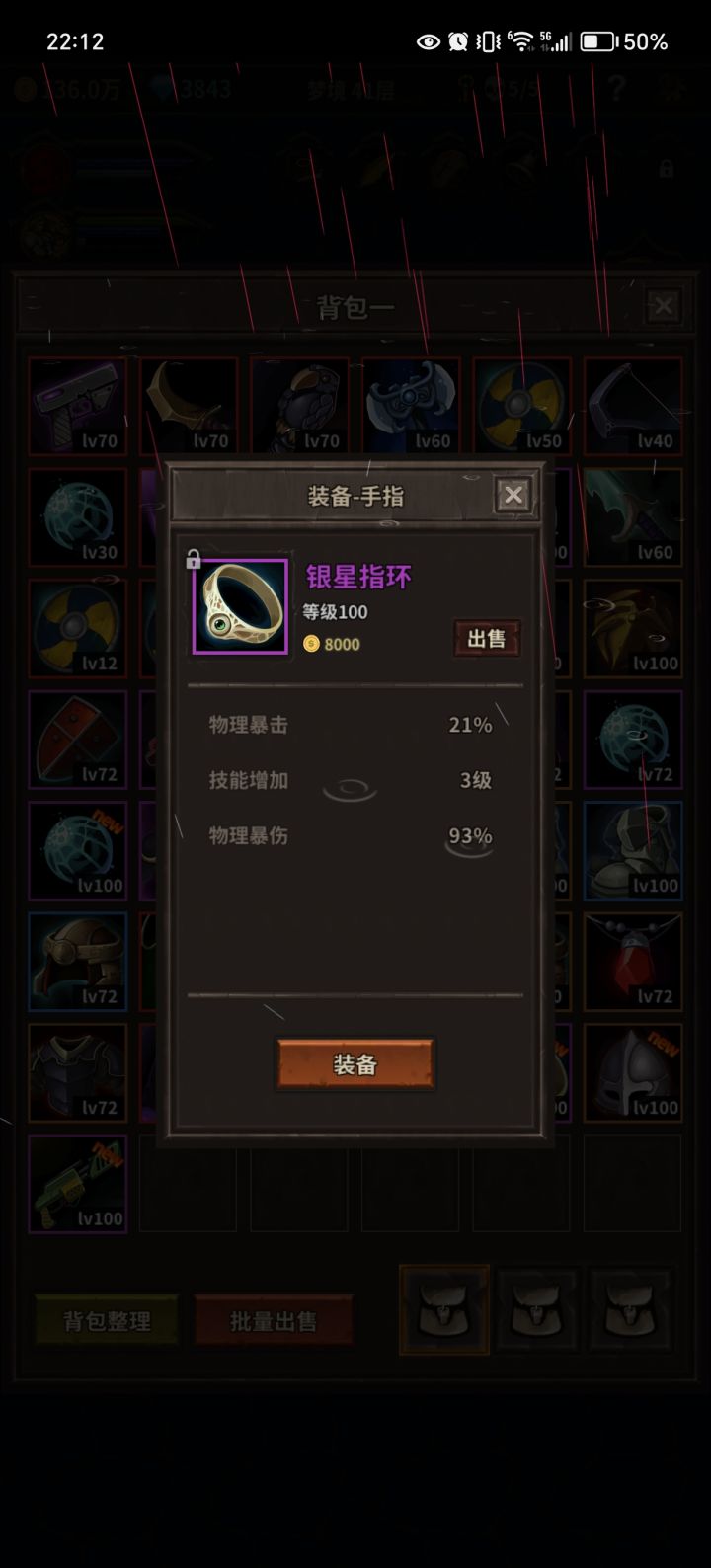Select the lv100 green shotgun item
The image size is (711, 1568).
pos(78,1184)
